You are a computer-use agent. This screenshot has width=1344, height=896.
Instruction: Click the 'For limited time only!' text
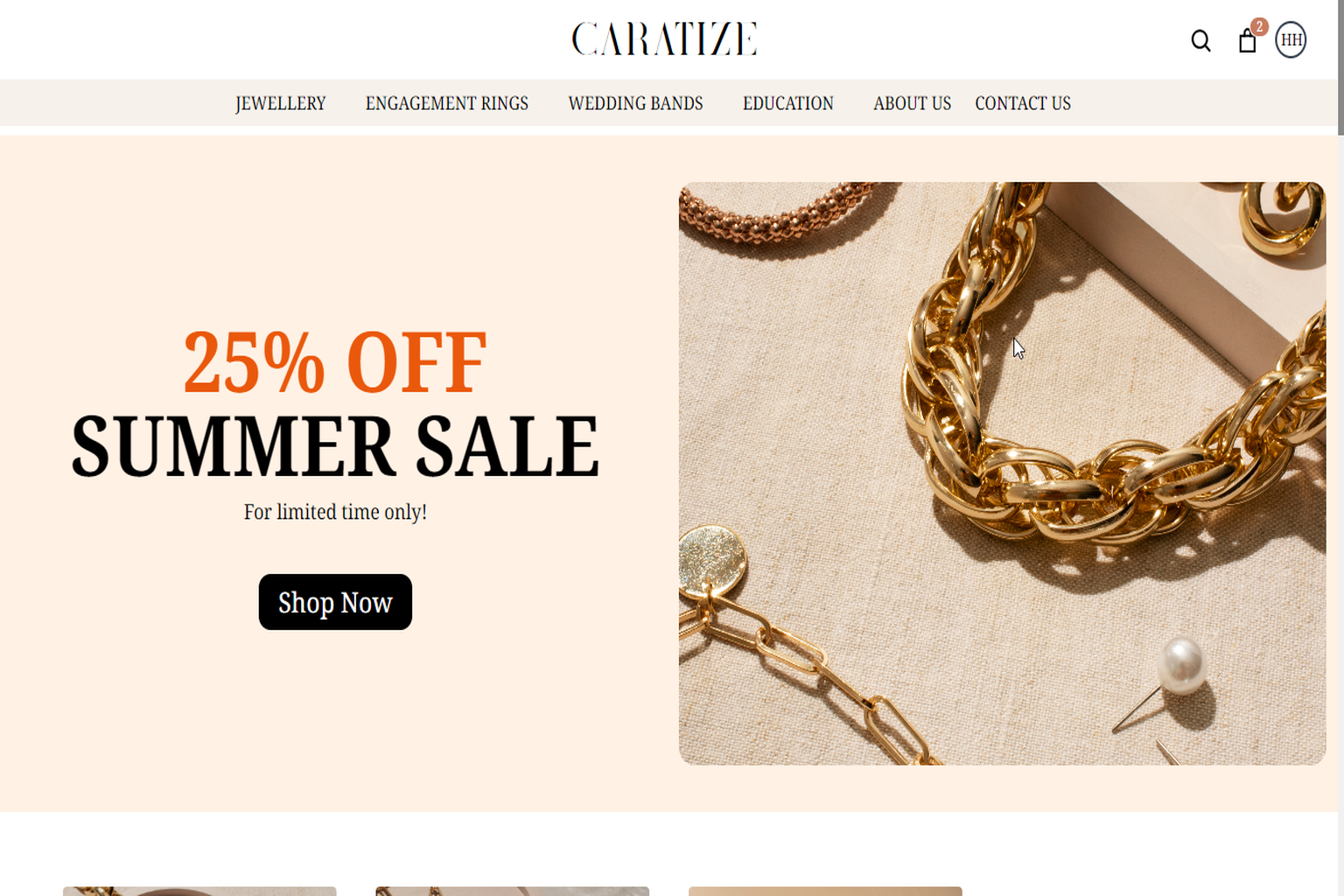[335, 512]
